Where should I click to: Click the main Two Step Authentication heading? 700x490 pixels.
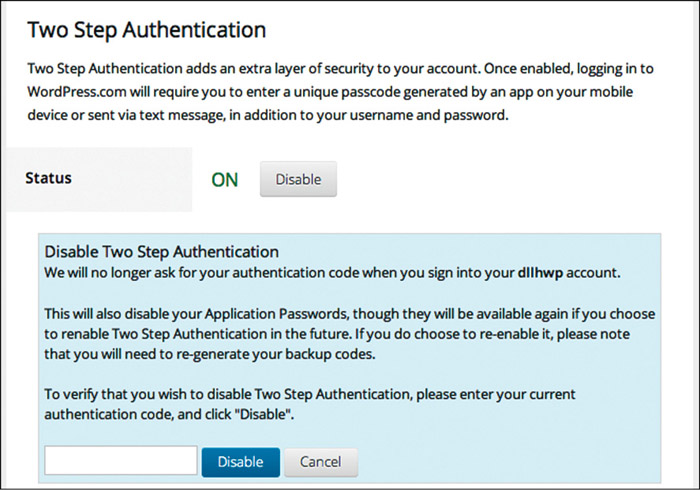pos(147,30)
